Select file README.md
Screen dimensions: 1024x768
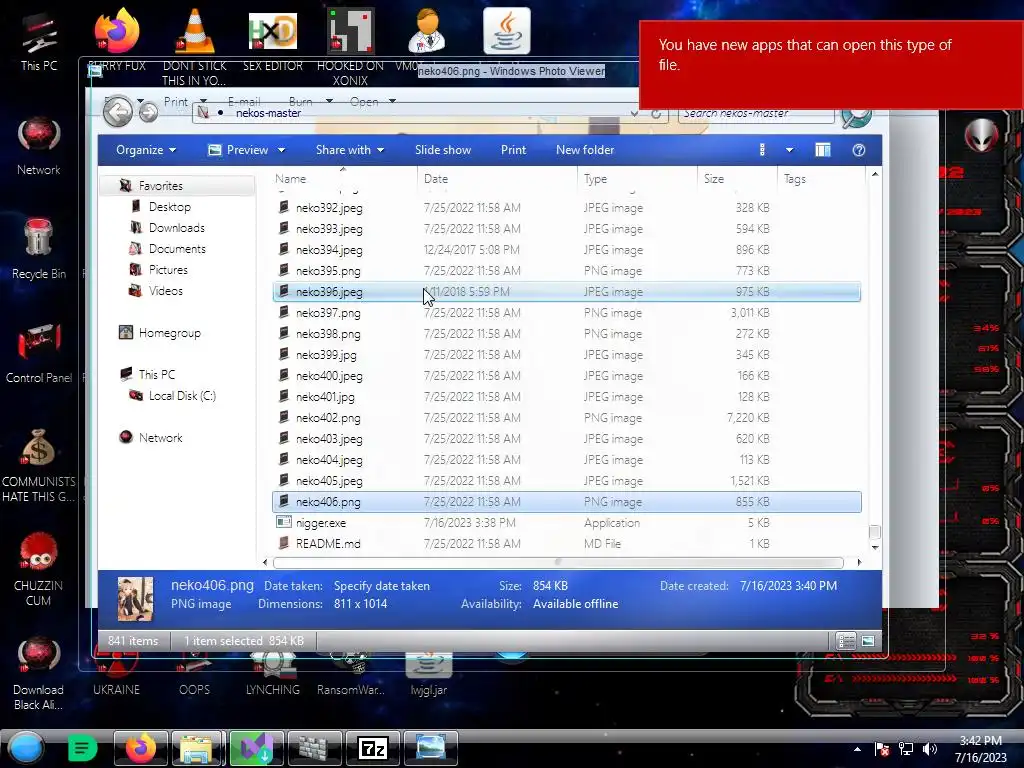[567, 543]
